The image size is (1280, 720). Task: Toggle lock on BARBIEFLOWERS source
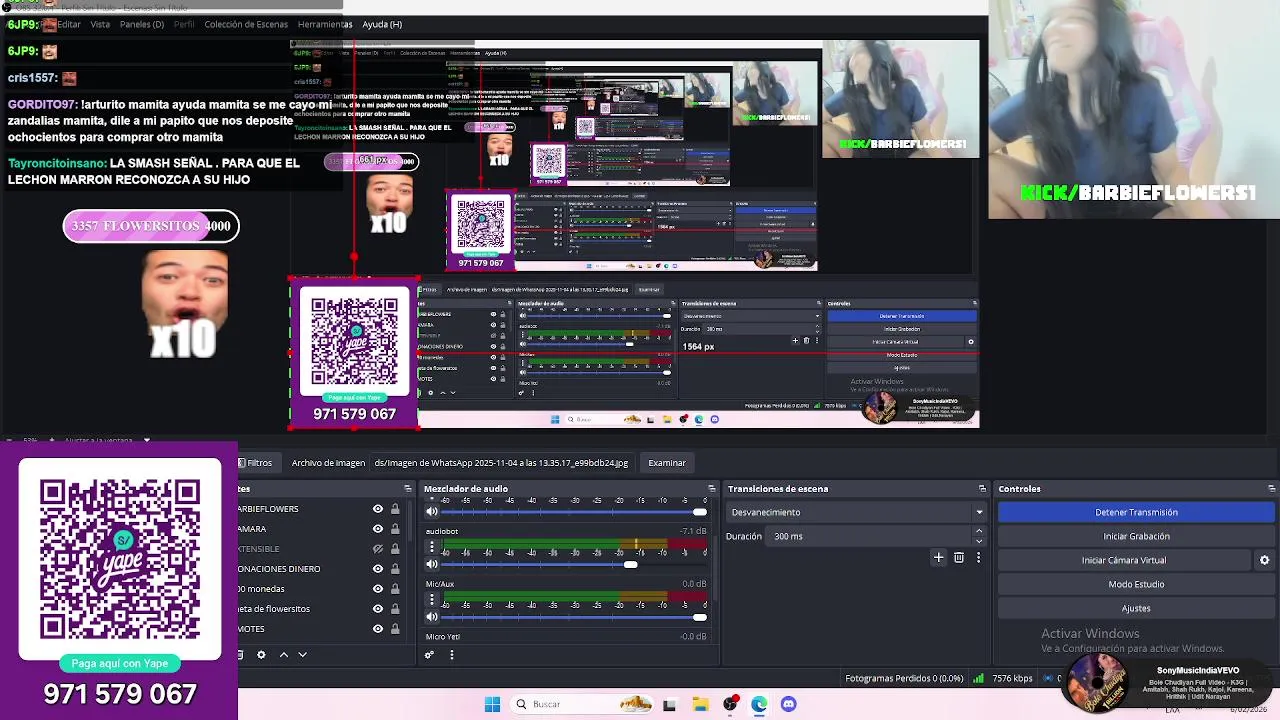(x=395, y=509)
